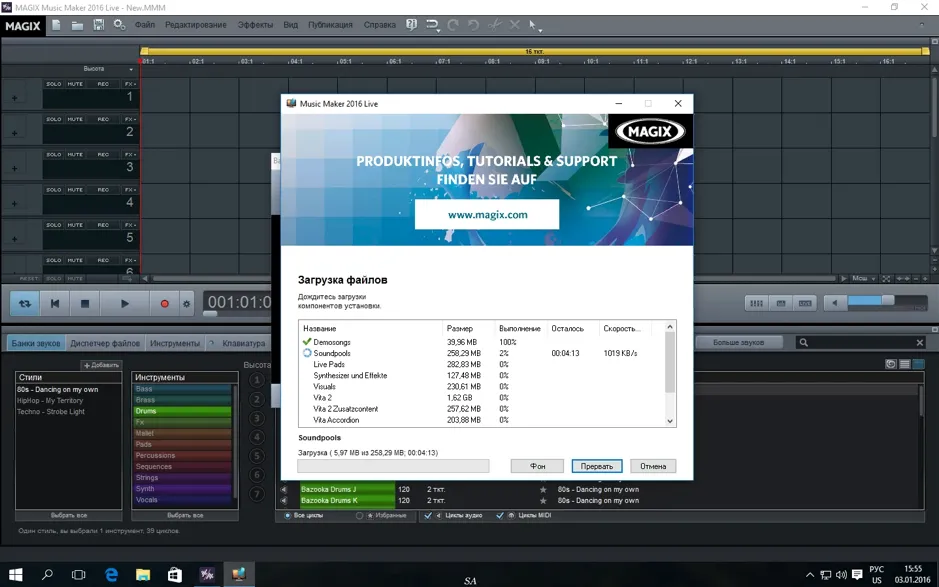The image size is (939, 587).
Task: Toggle the loop playback icon
Action: coord(25,304)
